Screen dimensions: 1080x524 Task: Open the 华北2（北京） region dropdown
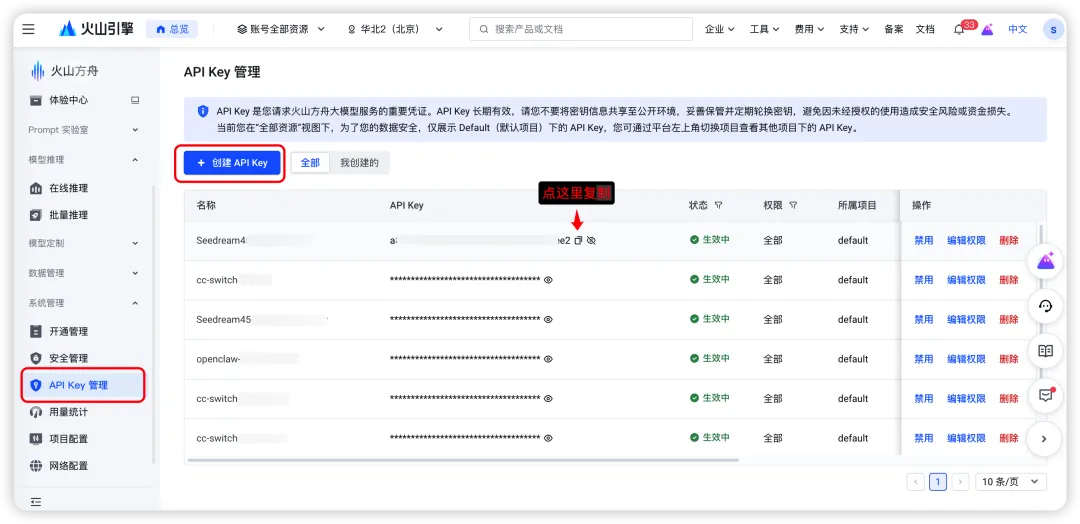coord(395,29)
